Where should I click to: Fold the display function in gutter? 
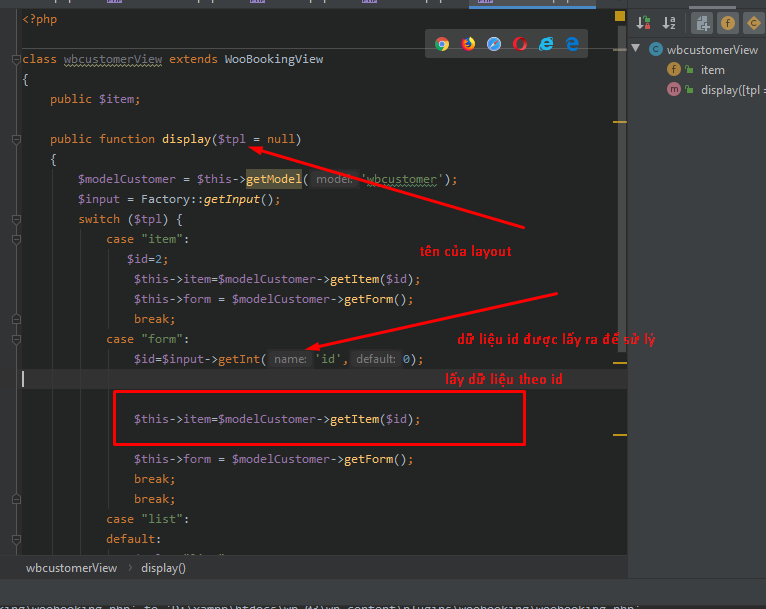[x=17, y=139]
